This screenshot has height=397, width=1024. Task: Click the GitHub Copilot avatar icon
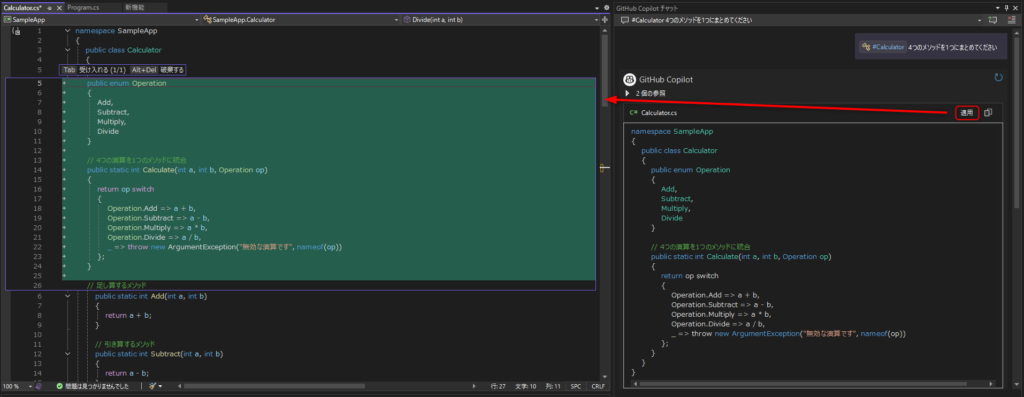coord(630,79)
